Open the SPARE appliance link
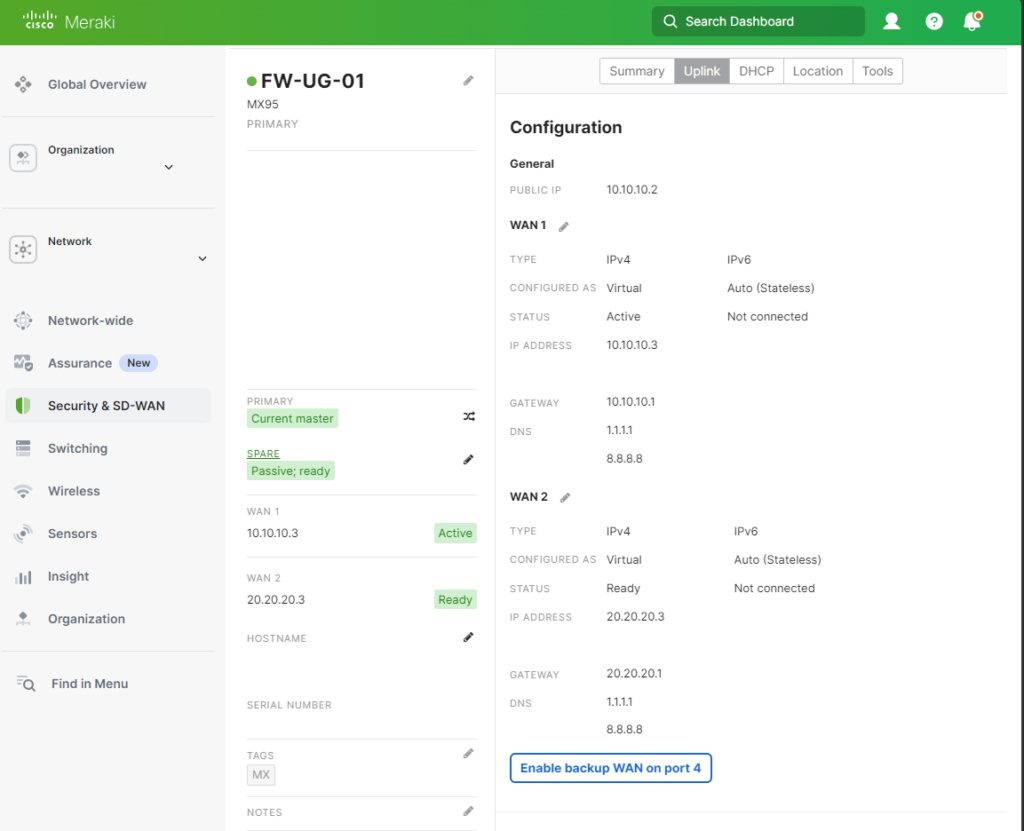This screenshot has width=1024, height=831. tap(263, 454)
